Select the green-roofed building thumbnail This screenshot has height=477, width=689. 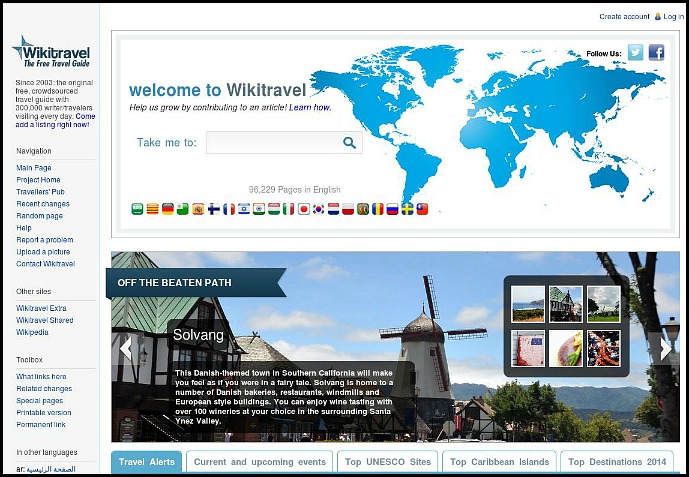566,304
